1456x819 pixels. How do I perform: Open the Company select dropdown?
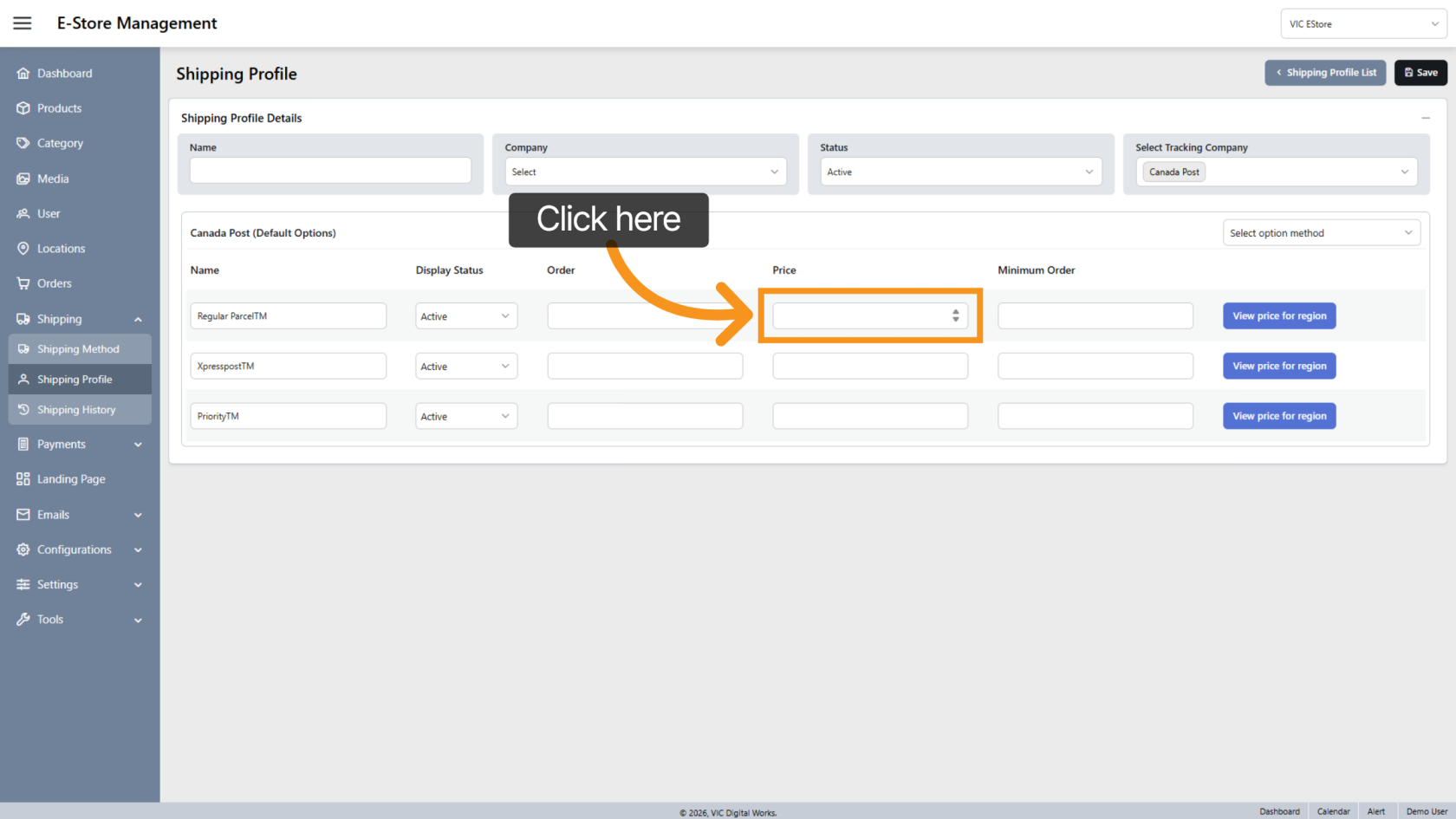pos(645,172)
